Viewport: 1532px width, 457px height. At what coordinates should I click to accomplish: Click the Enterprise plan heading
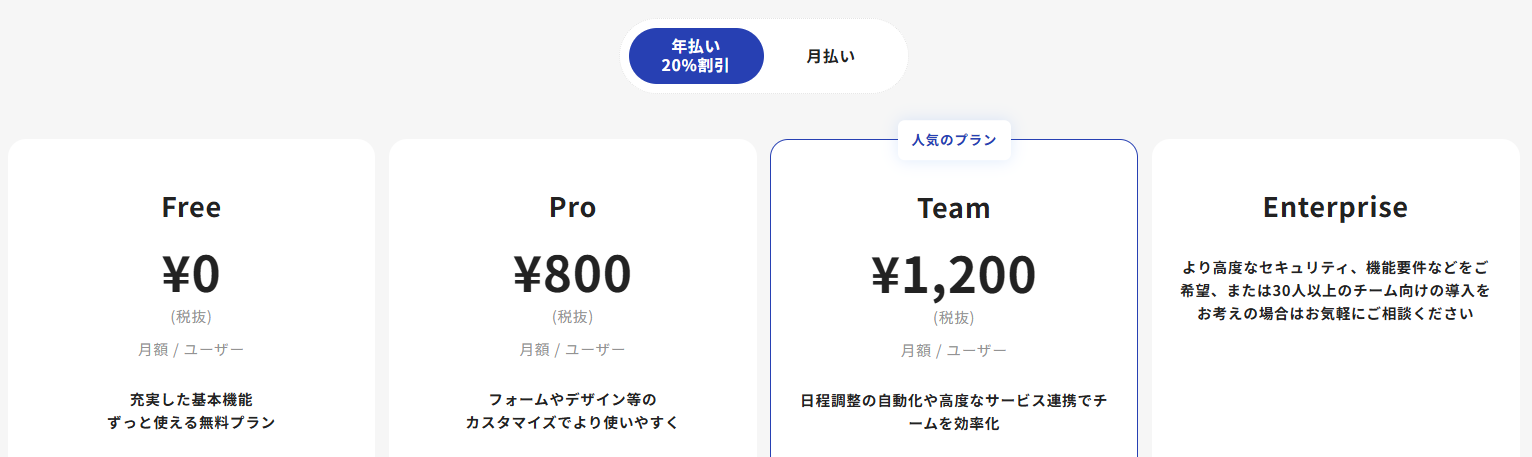pyautogui.click(x=1335, y=207)
